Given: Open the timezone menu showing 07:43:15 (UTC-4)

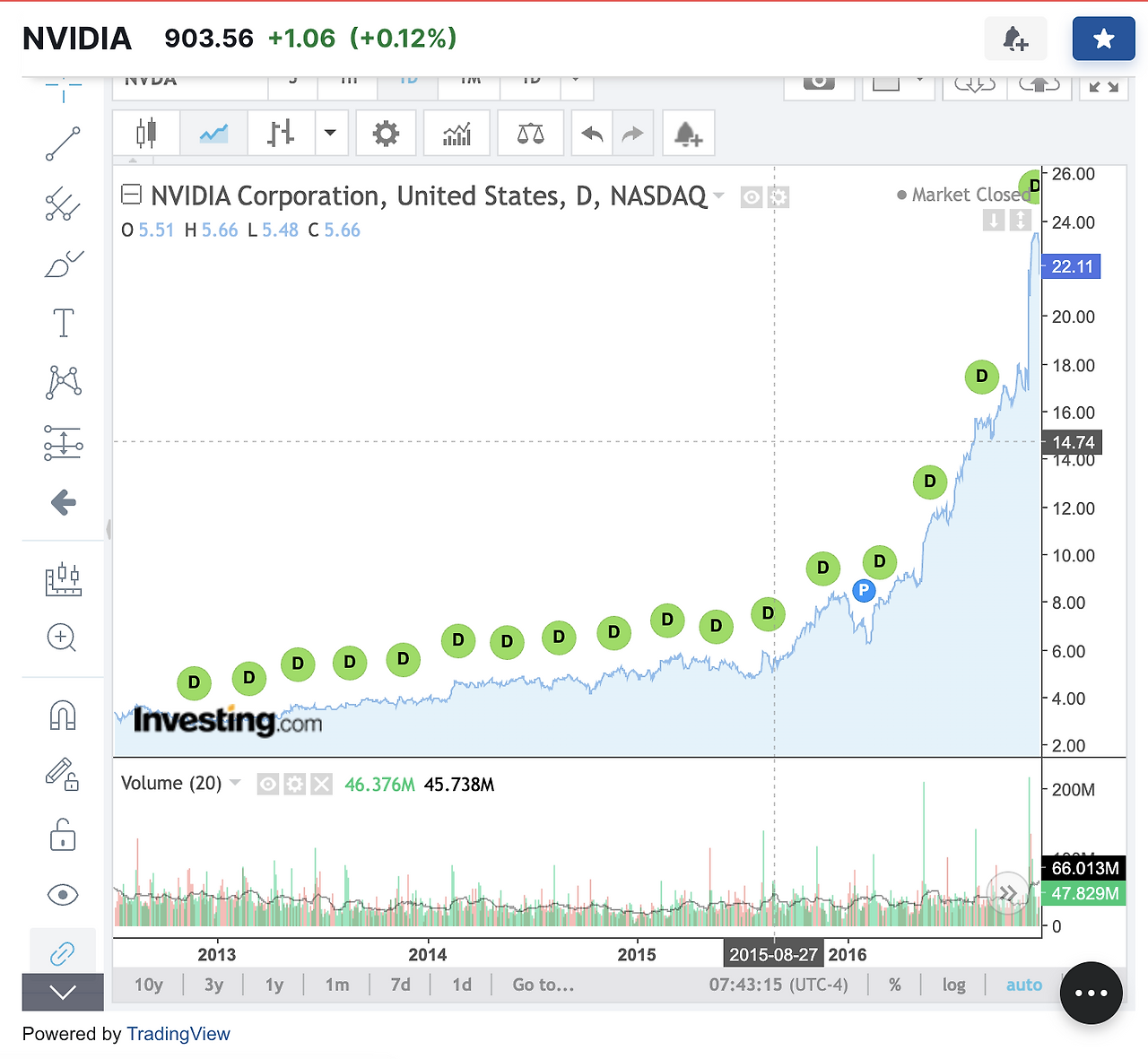Looking at the screenshot, I should [x=778, y=985].
